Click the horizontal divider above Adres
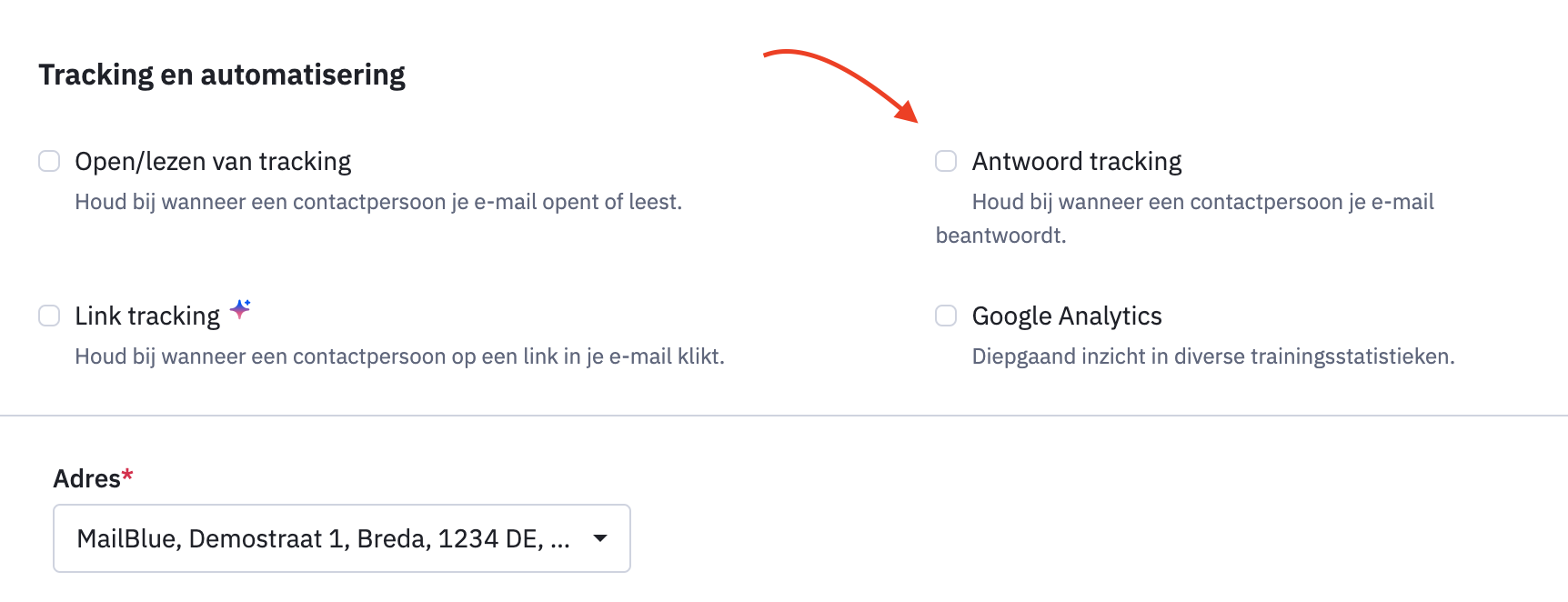The height and width of the screenshot is (602, 1568). pyautogui.click(x=784, y=416)
